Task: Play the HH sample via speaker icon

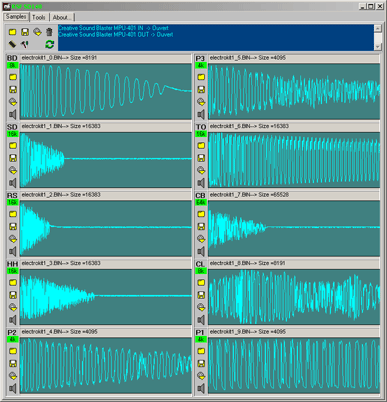Action: click(13, 320)
